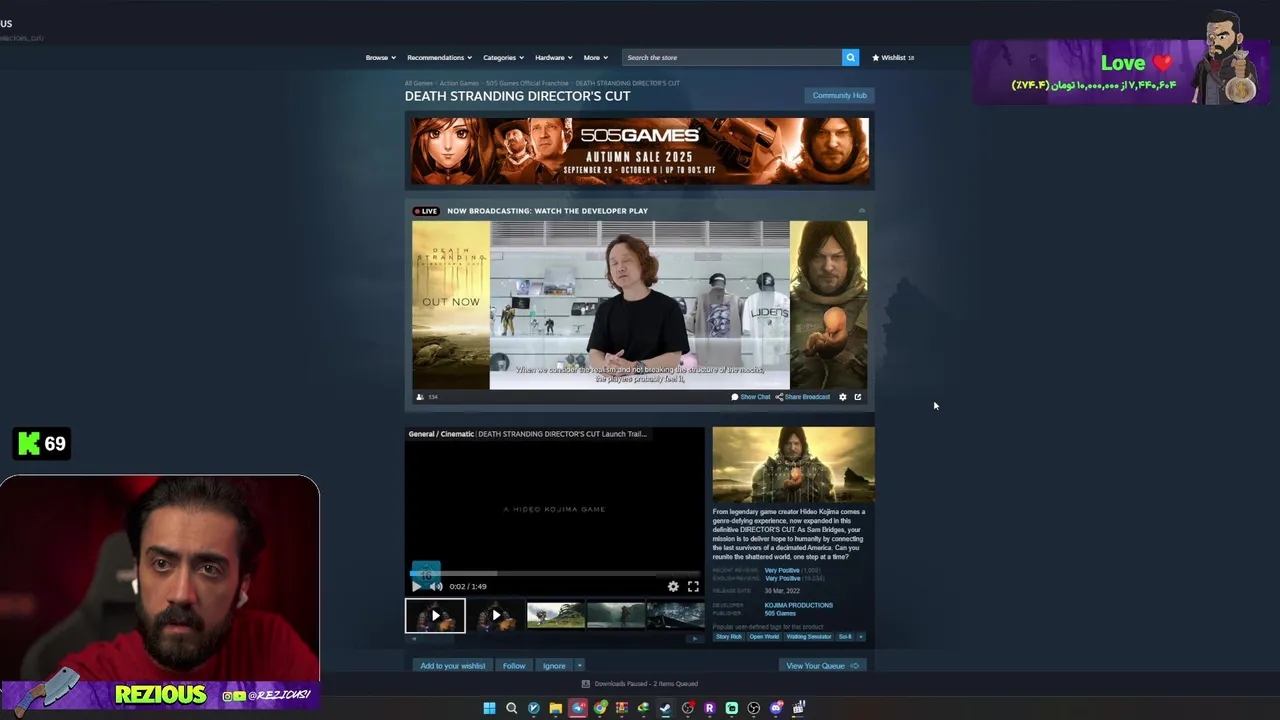This screenshot has height=720, width=1280.
Task: Click Action Games breadcrumb link
Action: click(x=460, y=83)
